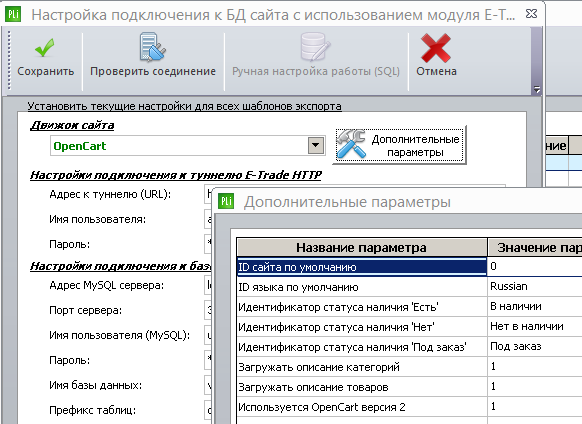582x424 pixels.
Task: Click value 1 for Загружать описание товаров
Action: click(x=535, y=387)
